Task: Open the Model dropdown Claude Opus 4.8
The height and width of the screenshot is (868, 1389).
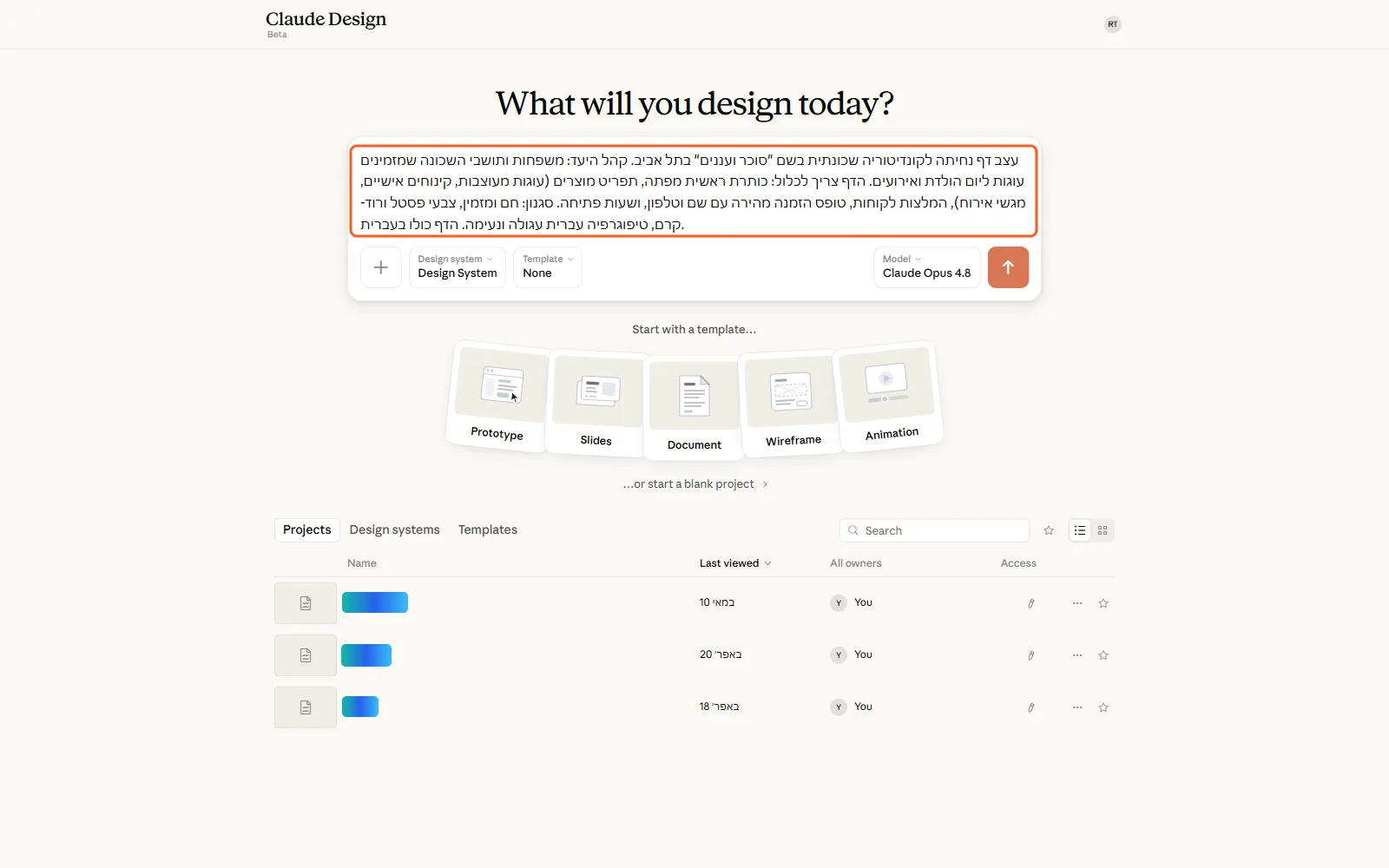Action: (x=926, y=267)
